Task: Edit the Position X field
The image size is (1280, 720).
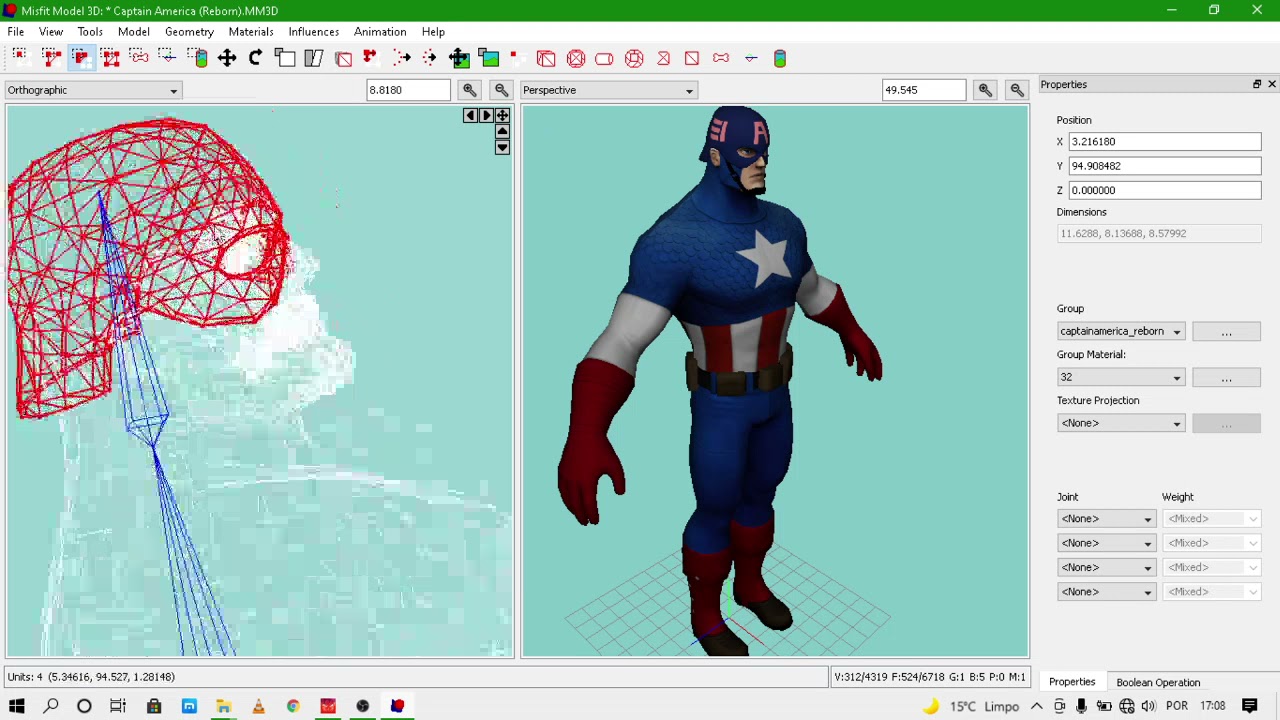Action: (x=1165, y=142)
